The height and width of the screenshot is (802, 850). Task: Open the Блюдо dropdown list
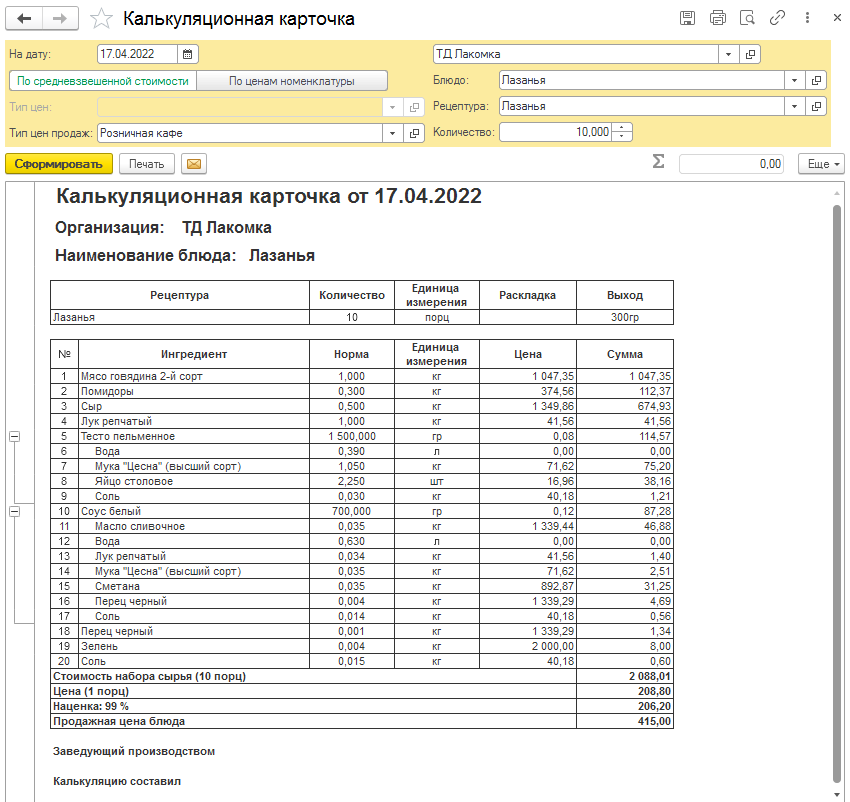794,80
